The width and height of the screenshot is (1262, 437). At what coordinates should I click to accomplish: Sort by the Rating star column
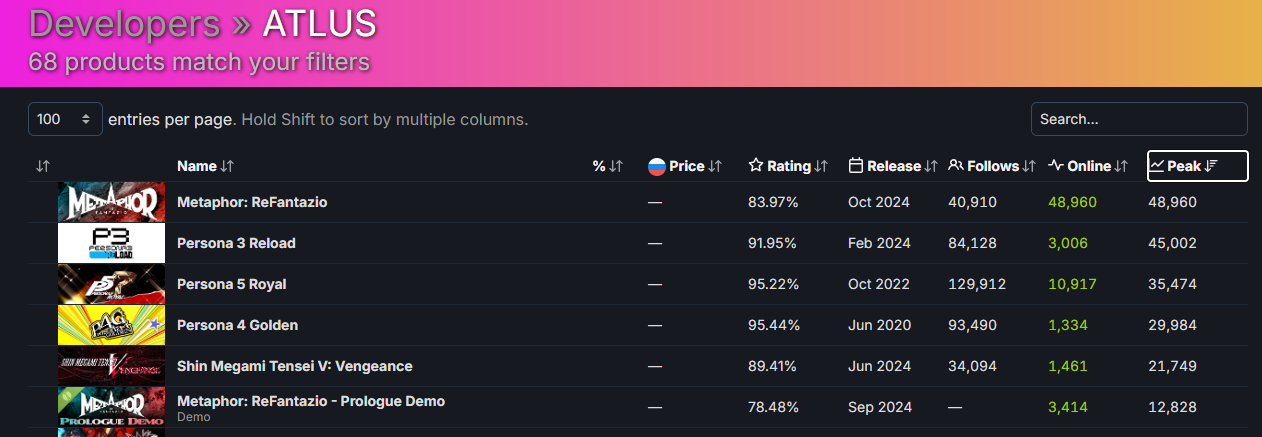pos(788,166)
